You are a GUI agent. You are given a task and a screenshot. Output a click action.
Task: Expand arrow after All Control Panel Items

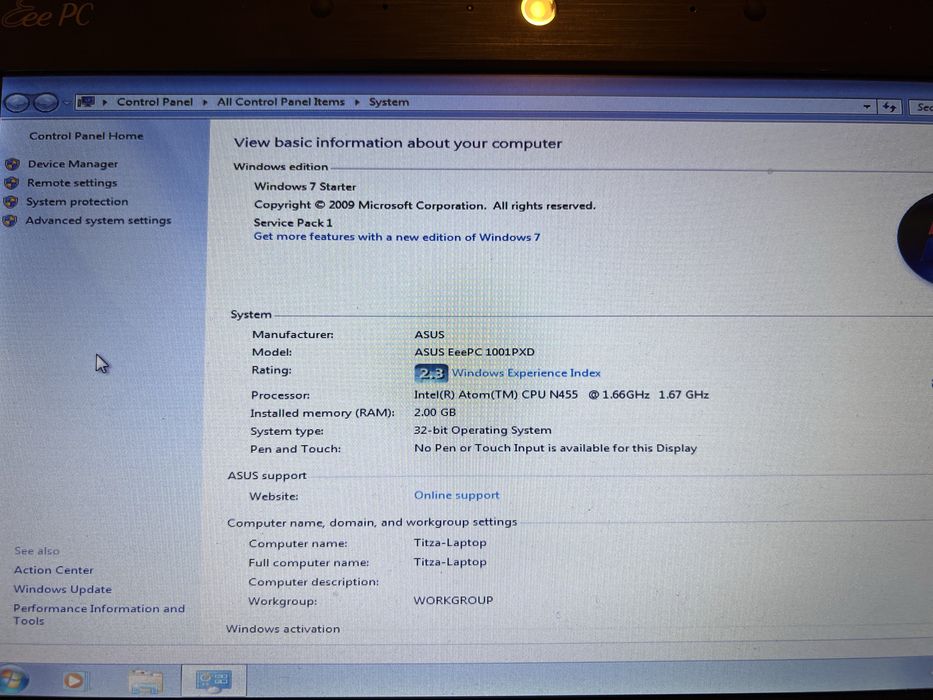click(357, 102)
